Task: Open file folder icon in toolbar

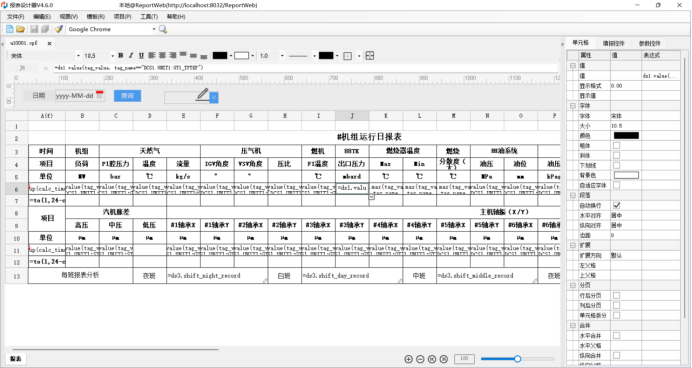Action: click(x=20, y=29)
